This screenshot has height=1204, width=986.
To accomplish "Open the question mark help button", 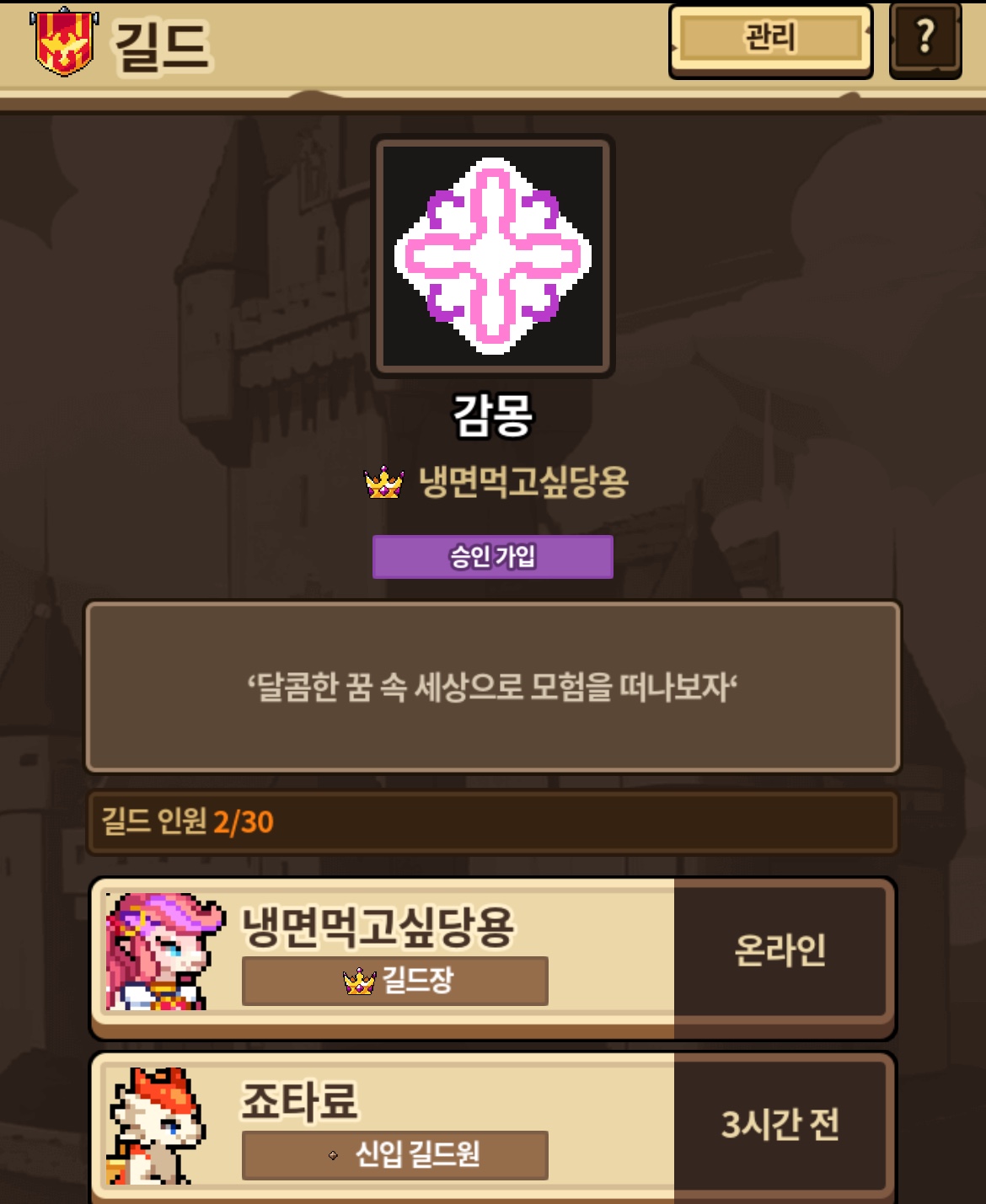I will [925, 40].
